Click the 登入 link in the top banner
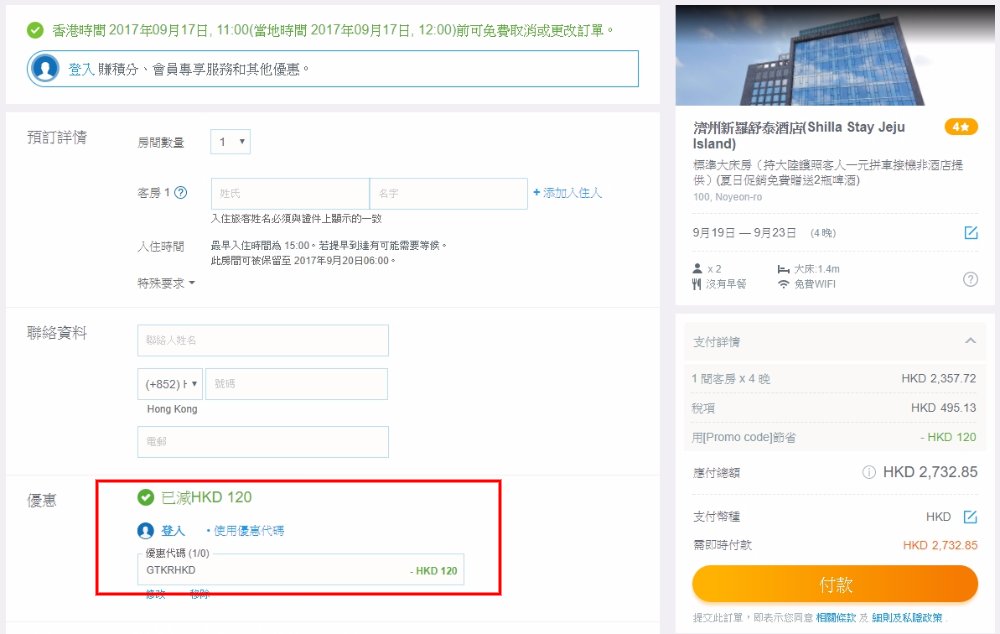The width and height of the screenshot is (1000, 634). [x=81, y=69]
